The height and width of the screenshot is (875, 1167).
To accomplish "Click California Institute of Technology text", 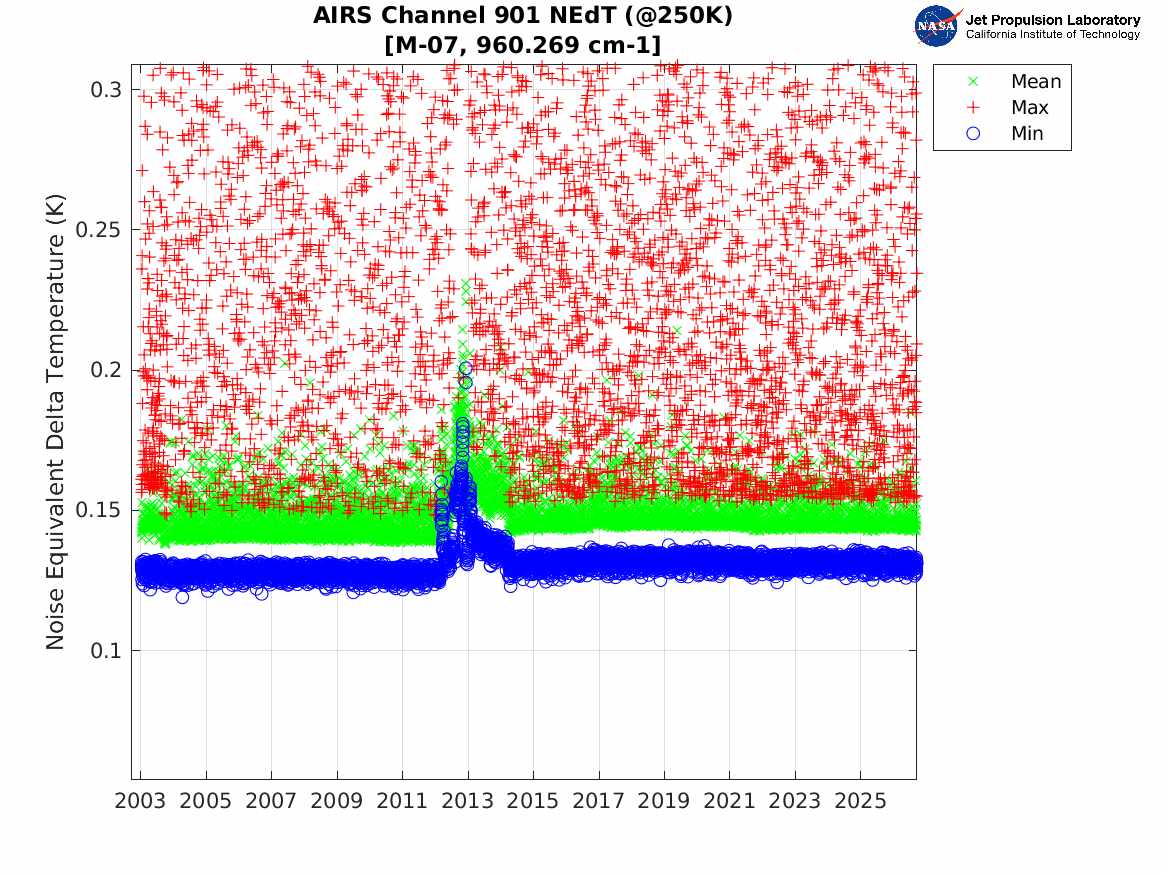I will click(1052, 34).
